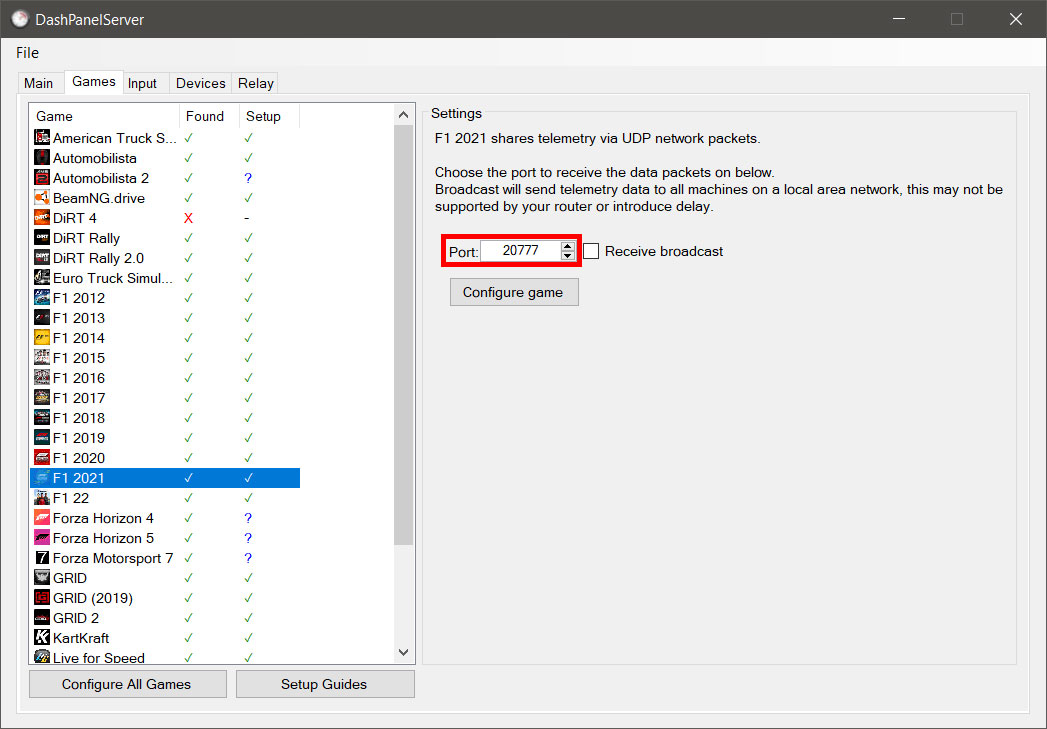
Task: Click the Forza Horizon 4 game icon
Action: click(x=42, y=518)
